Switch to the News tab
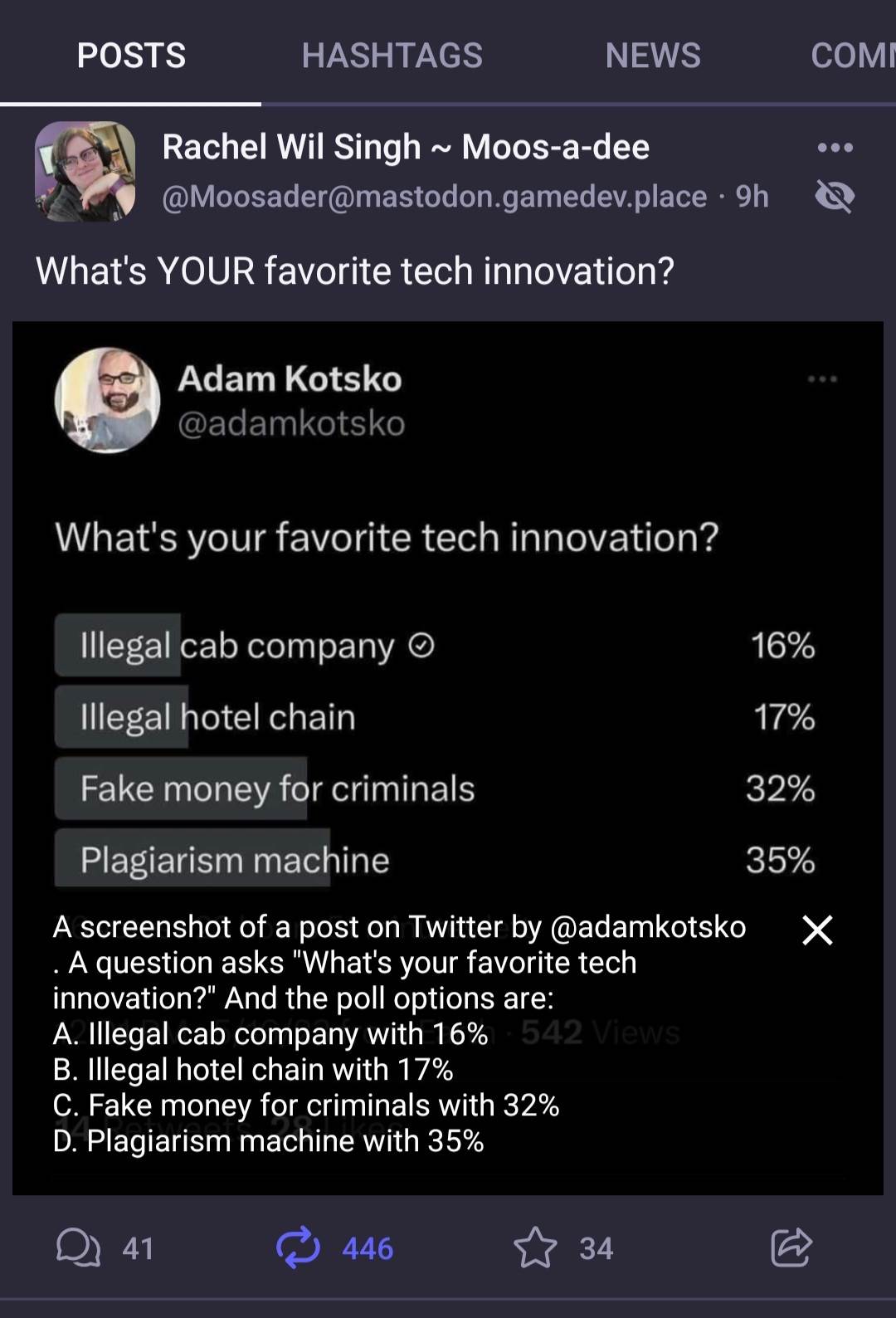The image size is (896, 1318). click(653, 56)
